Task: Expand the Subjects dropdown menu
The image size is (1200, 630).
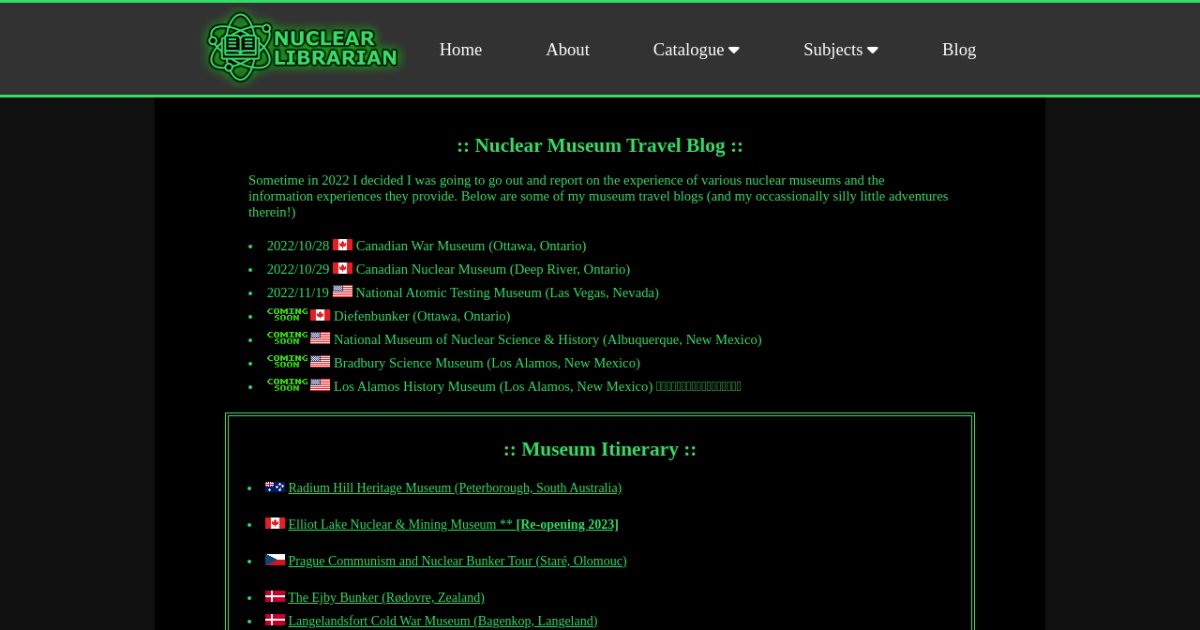Action: 841,49
